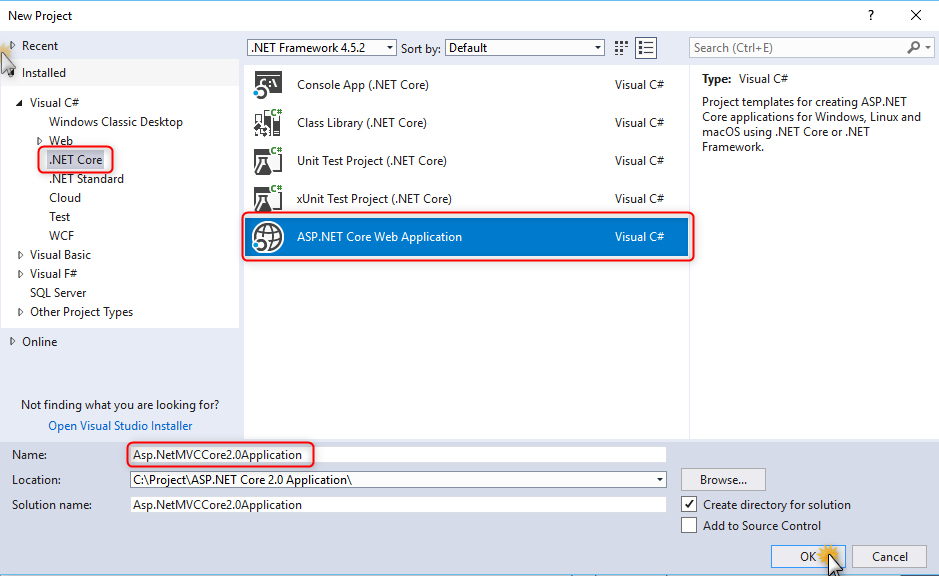This screenshot has height=576, width=939.
Task: Open the .NET Framework 4.5.2 version dropdown
Action: [389, 47]
